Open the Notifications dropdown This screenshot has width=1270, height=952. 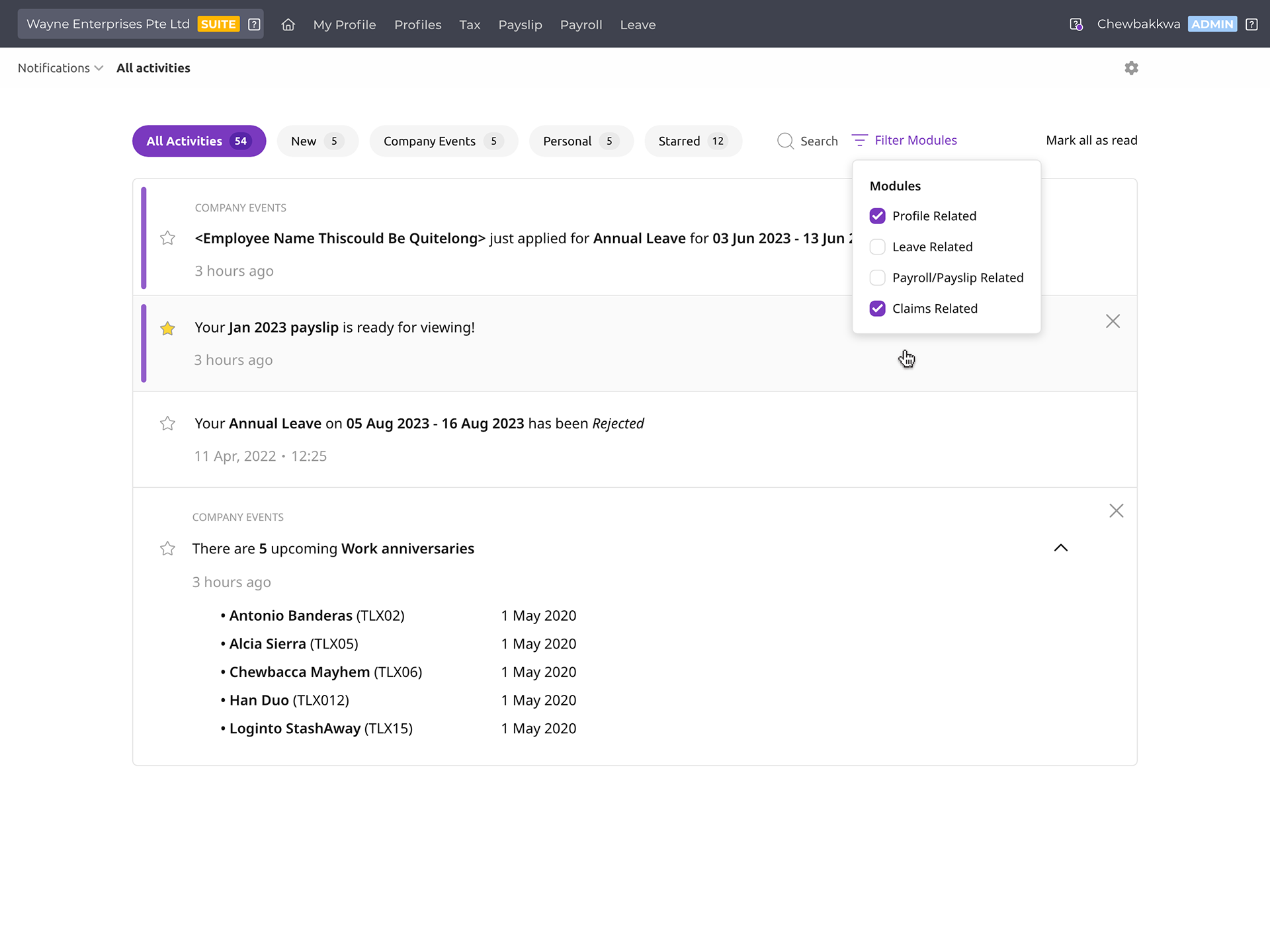pyautogui.click(x=60, y=68)
